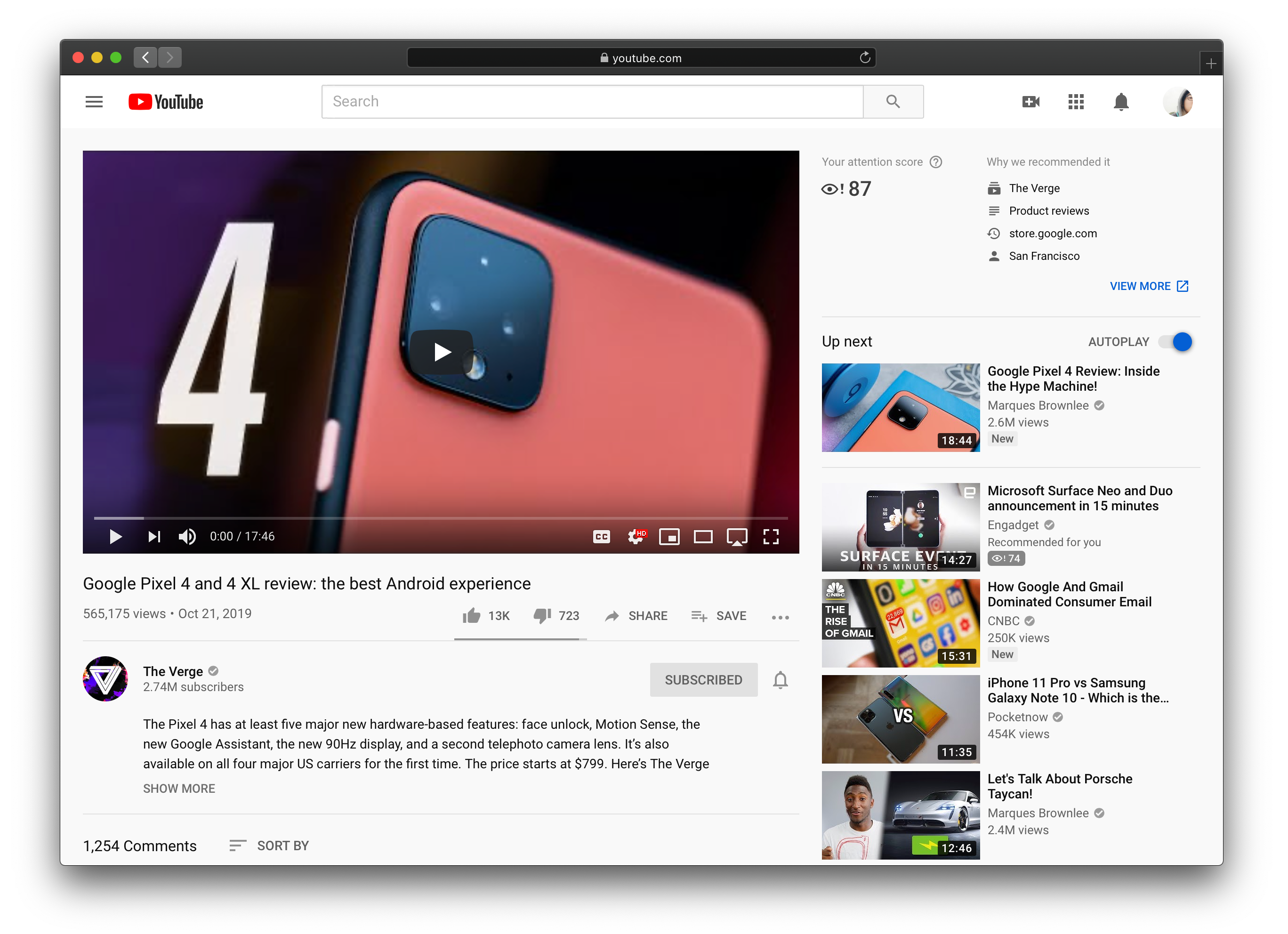Screen dimensions: 1288x934
Task: Open the hamburger guide menu
Action: [94, 102]
